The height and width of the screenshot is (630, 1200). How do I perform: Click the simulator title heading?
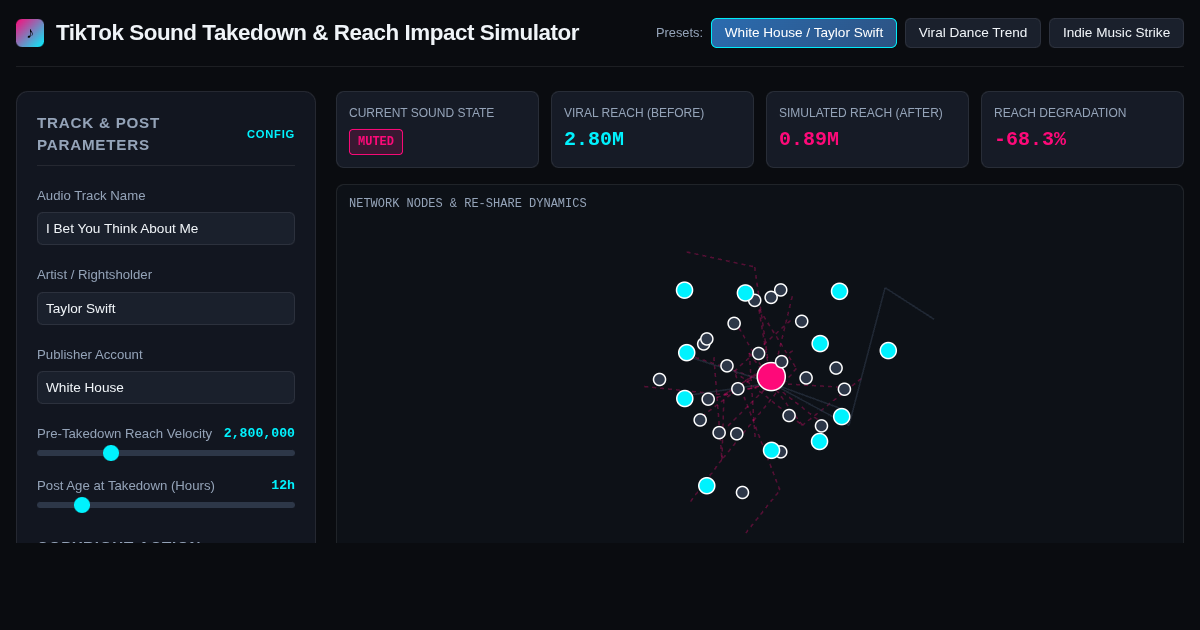(317, 33)
